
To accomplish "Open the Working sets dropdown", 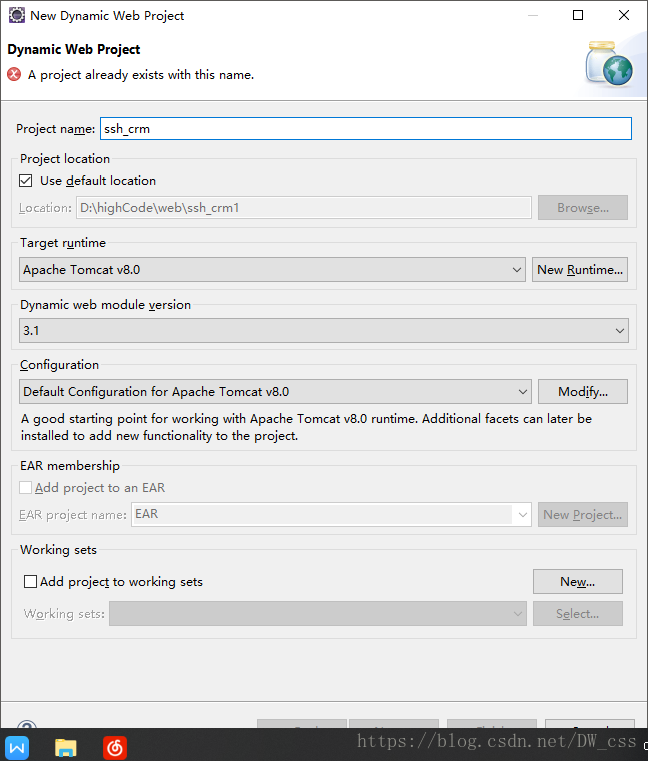I will click(x=317, y=613).
